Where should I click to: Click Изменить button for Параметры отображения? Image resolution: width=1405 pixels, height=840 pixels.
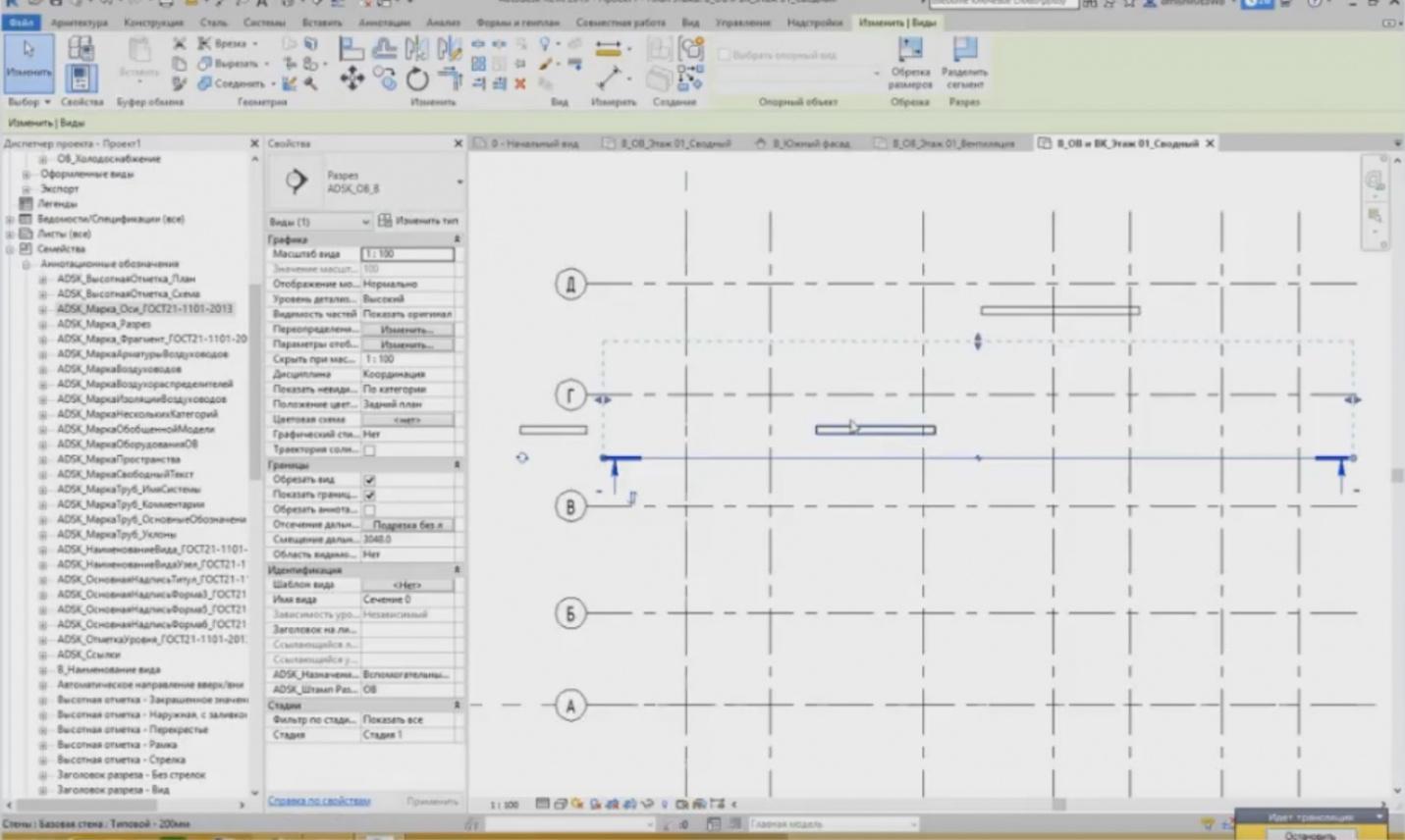tap(406, 344)
